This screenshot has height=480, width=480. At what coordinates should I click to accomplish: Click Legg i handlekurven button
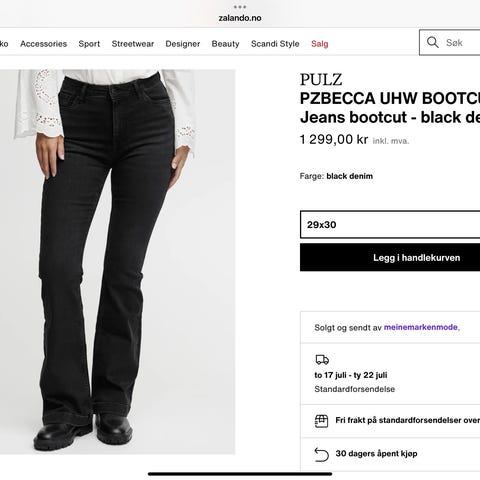pos(390,257)
